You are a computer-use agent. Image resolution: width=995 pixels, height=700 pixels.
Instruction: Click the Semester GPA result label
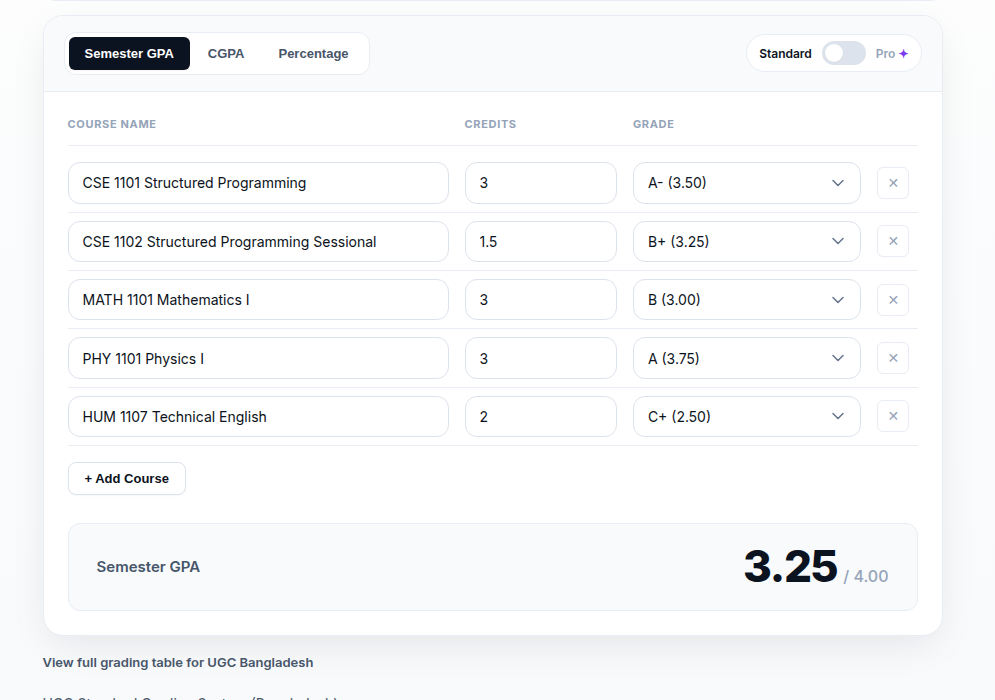(148, 567)
